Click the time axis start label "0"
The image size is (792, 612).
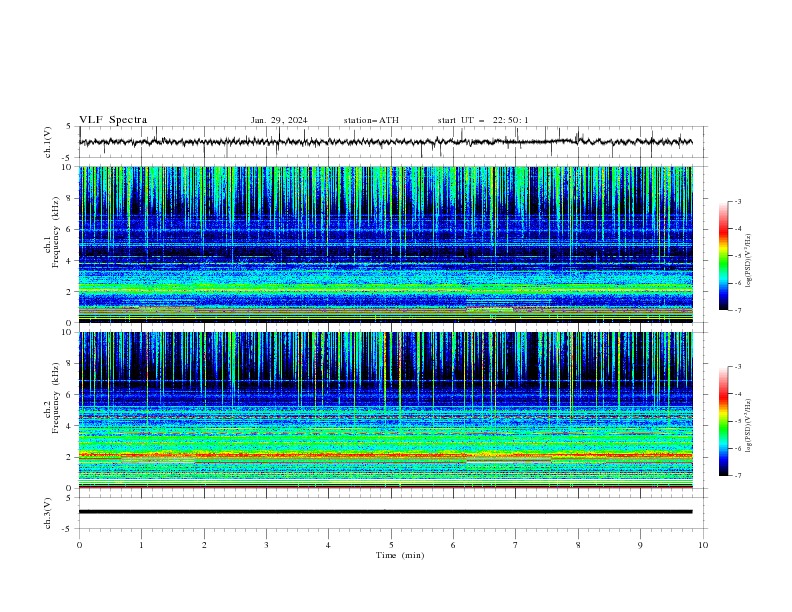click(79, 545)
